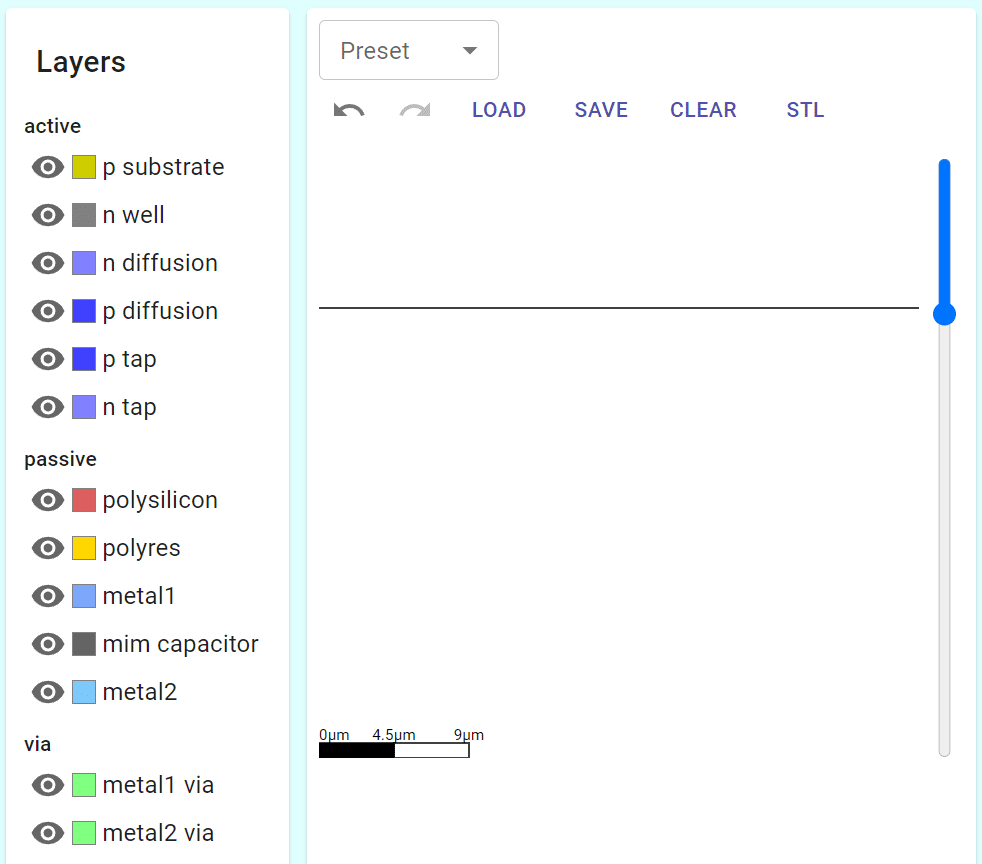
Task: Export with the STL button
Action: (805, 110)
